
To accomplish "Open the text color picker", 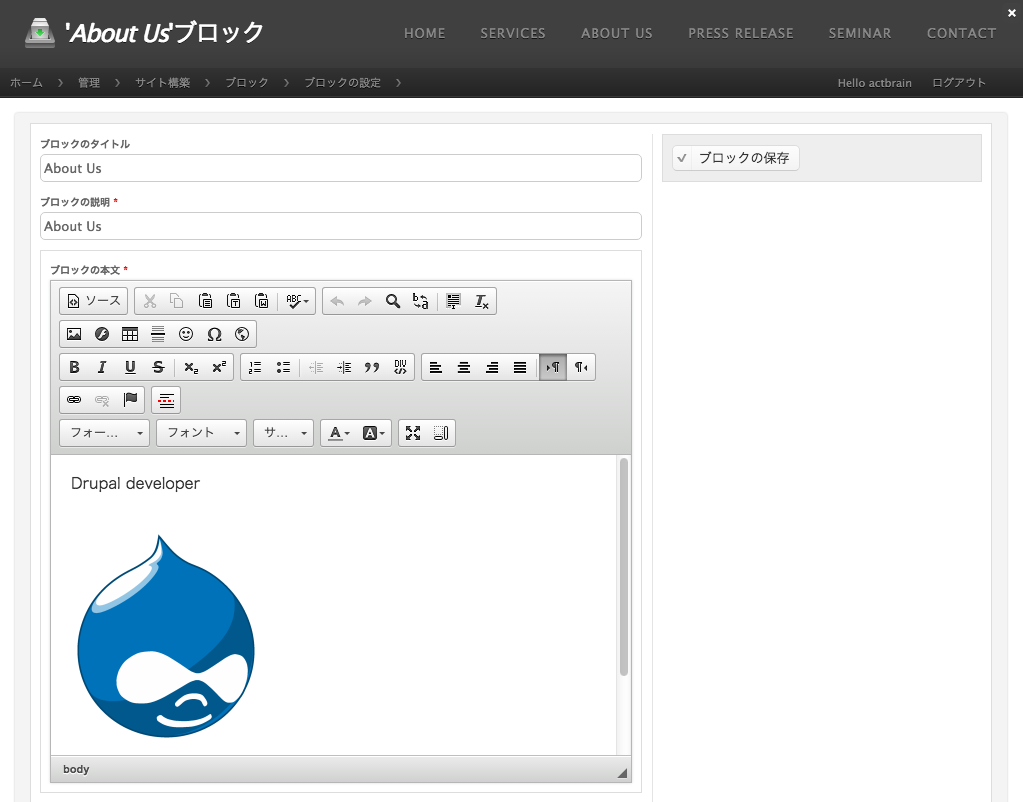I will coord(339,433).
